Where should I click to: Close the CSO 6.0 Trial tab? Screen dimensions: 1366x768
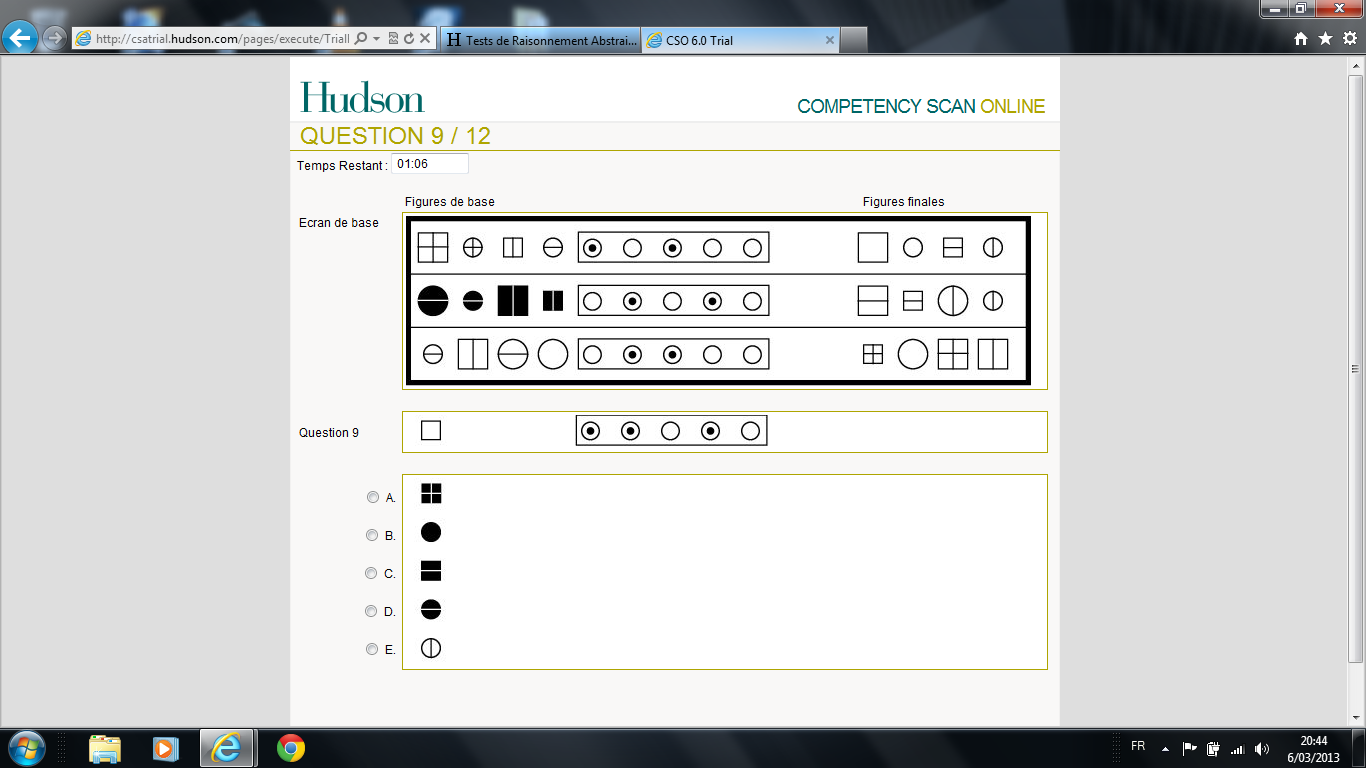point(829,40)
